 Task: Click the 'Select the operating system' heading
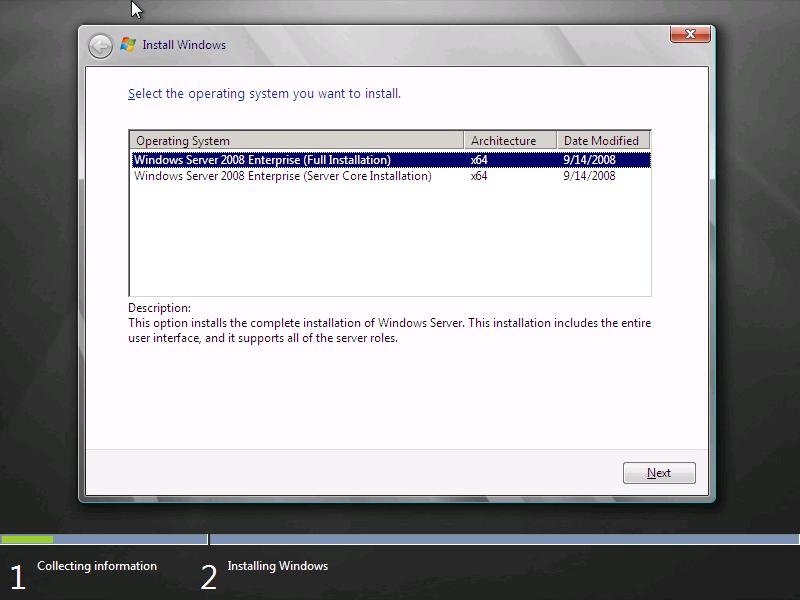264,94
